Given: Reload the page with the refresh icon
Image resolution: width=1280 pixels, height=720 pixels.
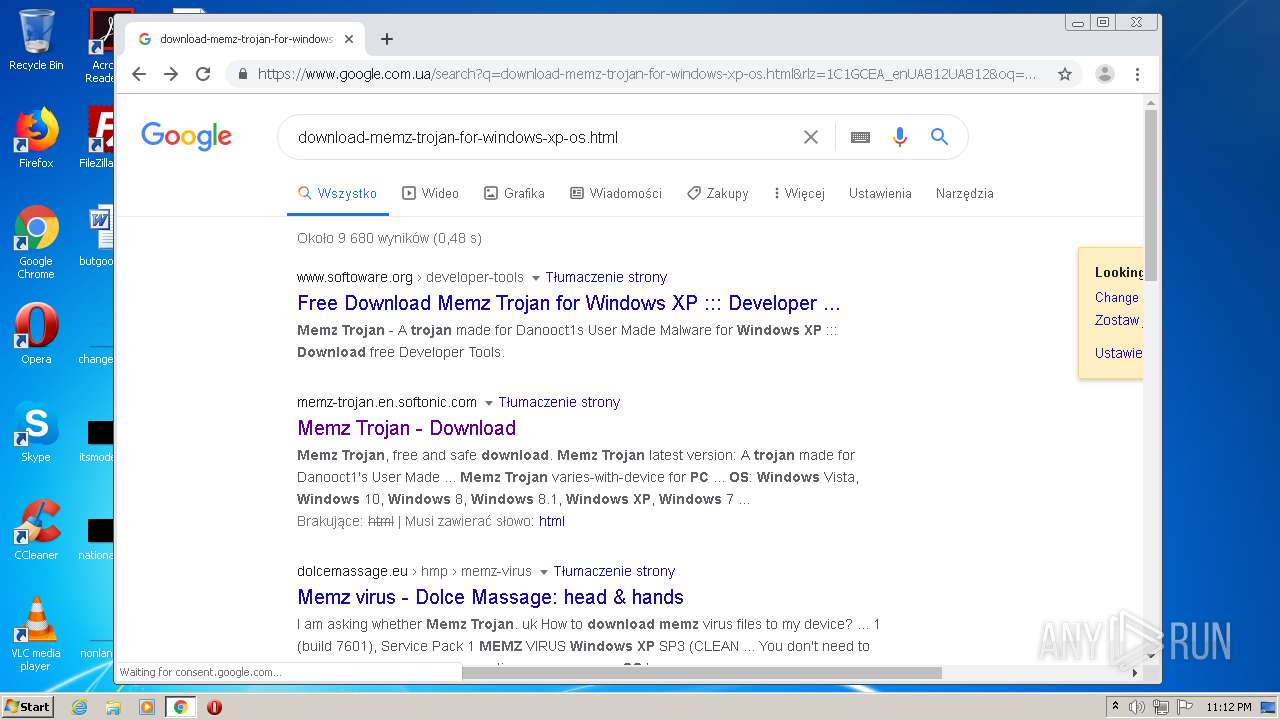Looking at the screenshot, I should click(203, 74).
